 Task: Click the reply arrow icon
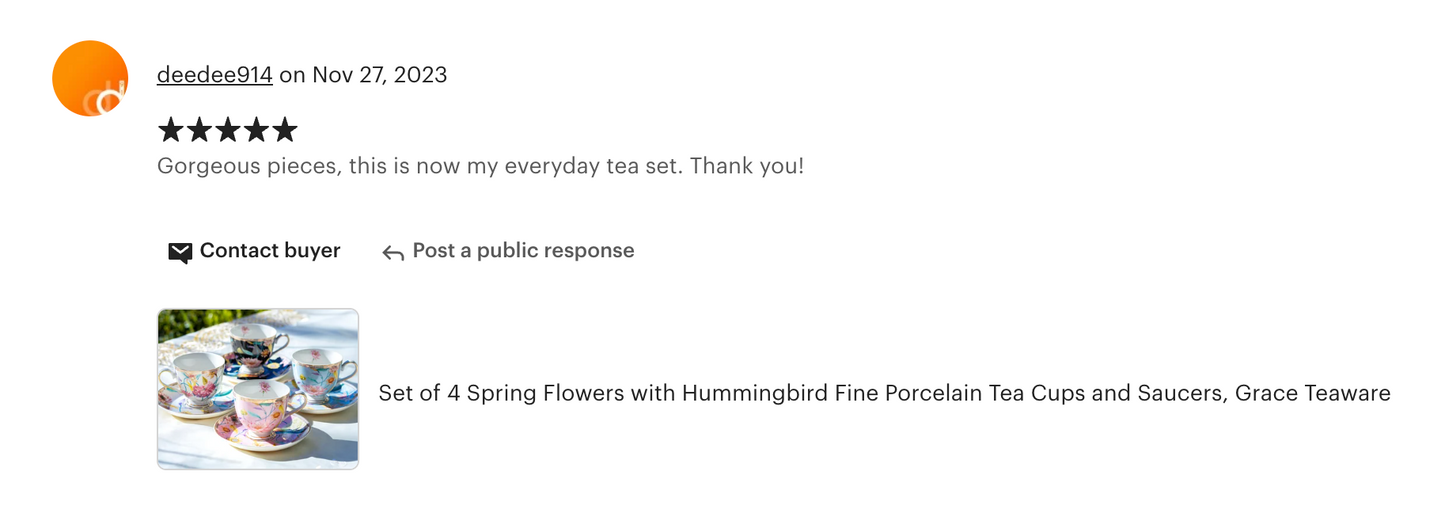393,253
